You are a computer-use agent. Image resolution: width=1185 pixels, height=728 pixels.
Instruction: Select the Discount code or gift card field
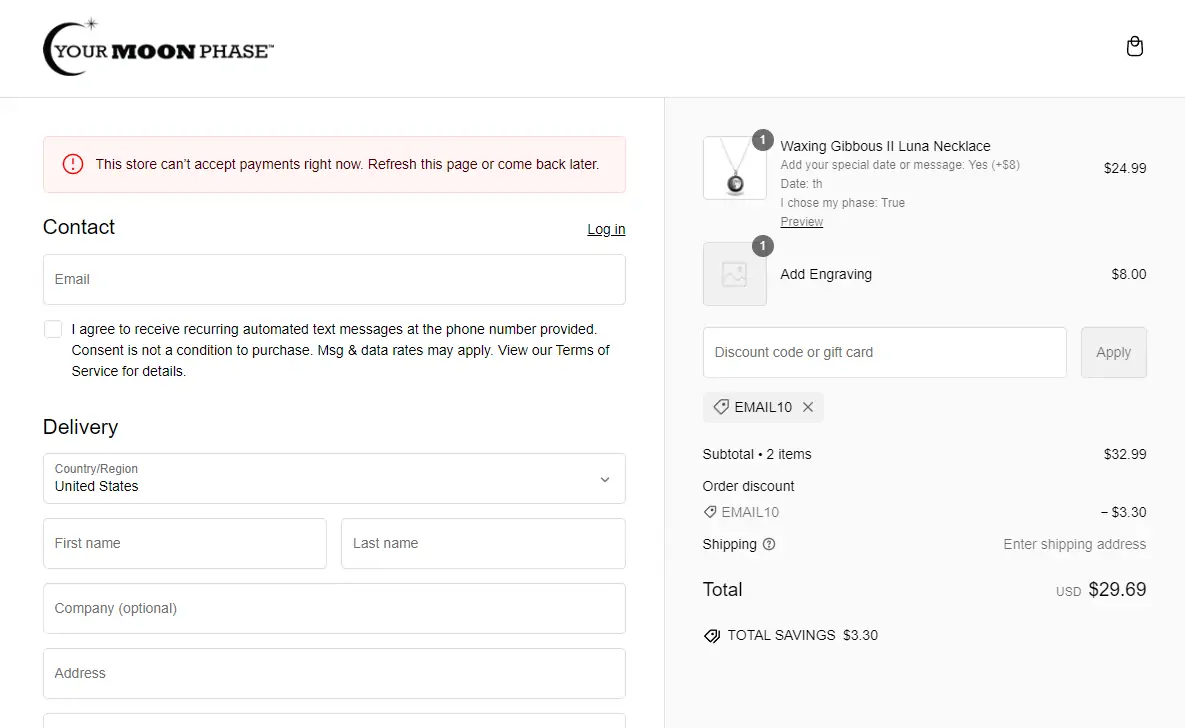pos(884,352)
